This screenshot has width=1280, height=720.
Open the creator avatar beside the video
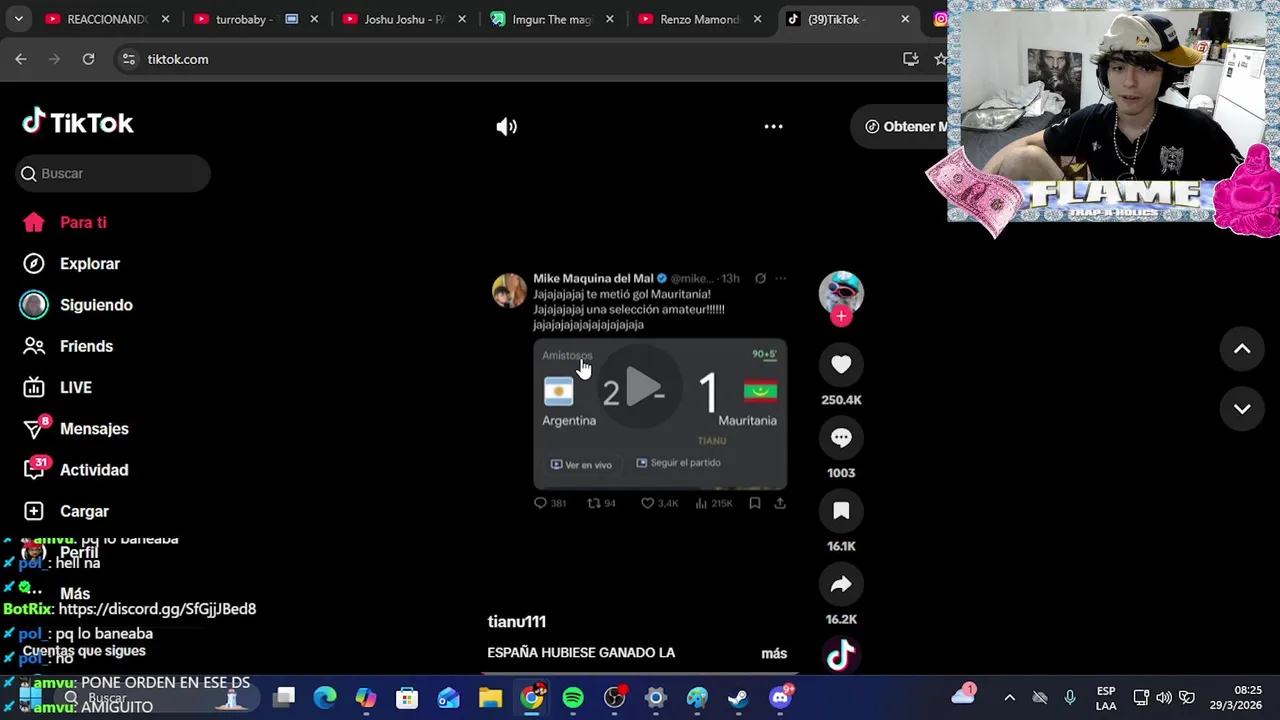[x=841, y=291]
